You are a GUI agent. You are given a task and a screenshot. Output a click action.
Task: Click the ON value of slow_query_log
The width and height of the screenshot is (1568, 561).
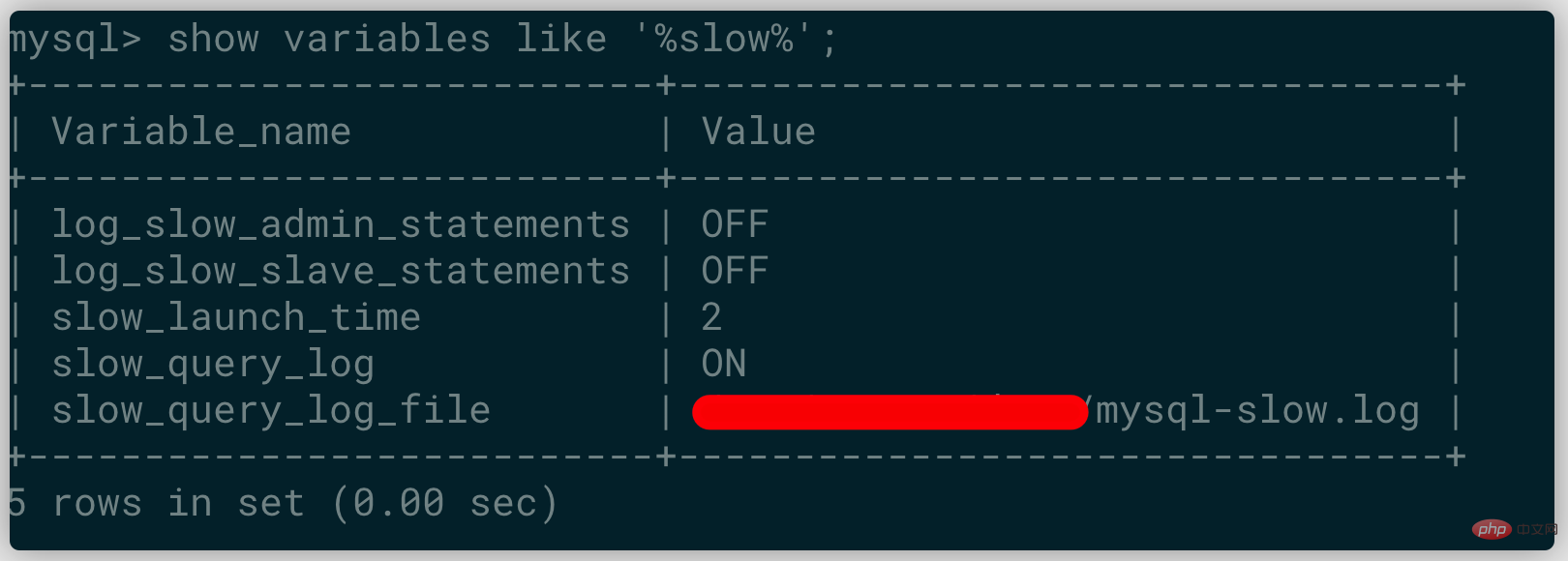(723, 364)
